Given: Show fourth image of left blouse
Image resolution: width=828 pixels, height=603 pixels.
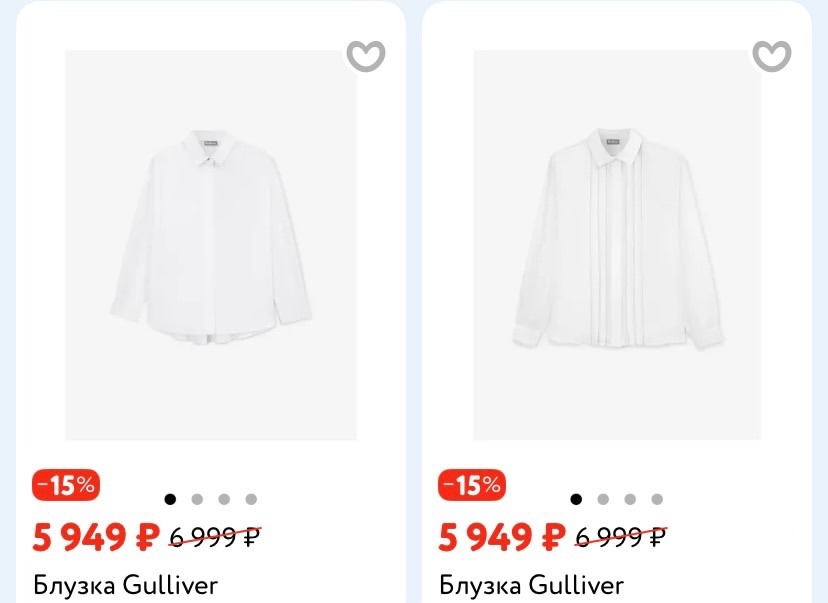Looking at the screenshot, I should click(251, 499).
